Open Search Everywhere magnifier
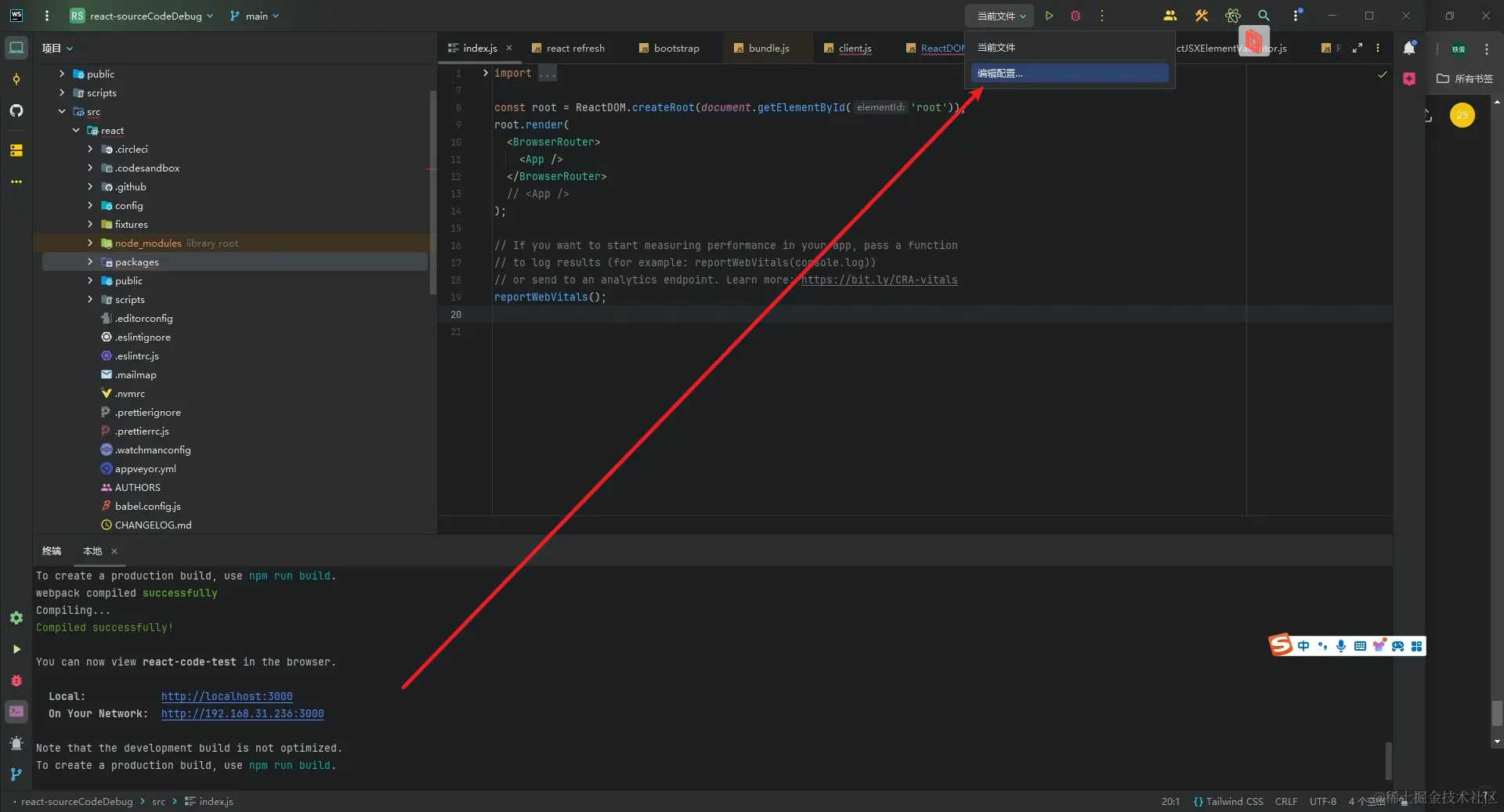This screenshot has width=1504, height=812. 1264,16
